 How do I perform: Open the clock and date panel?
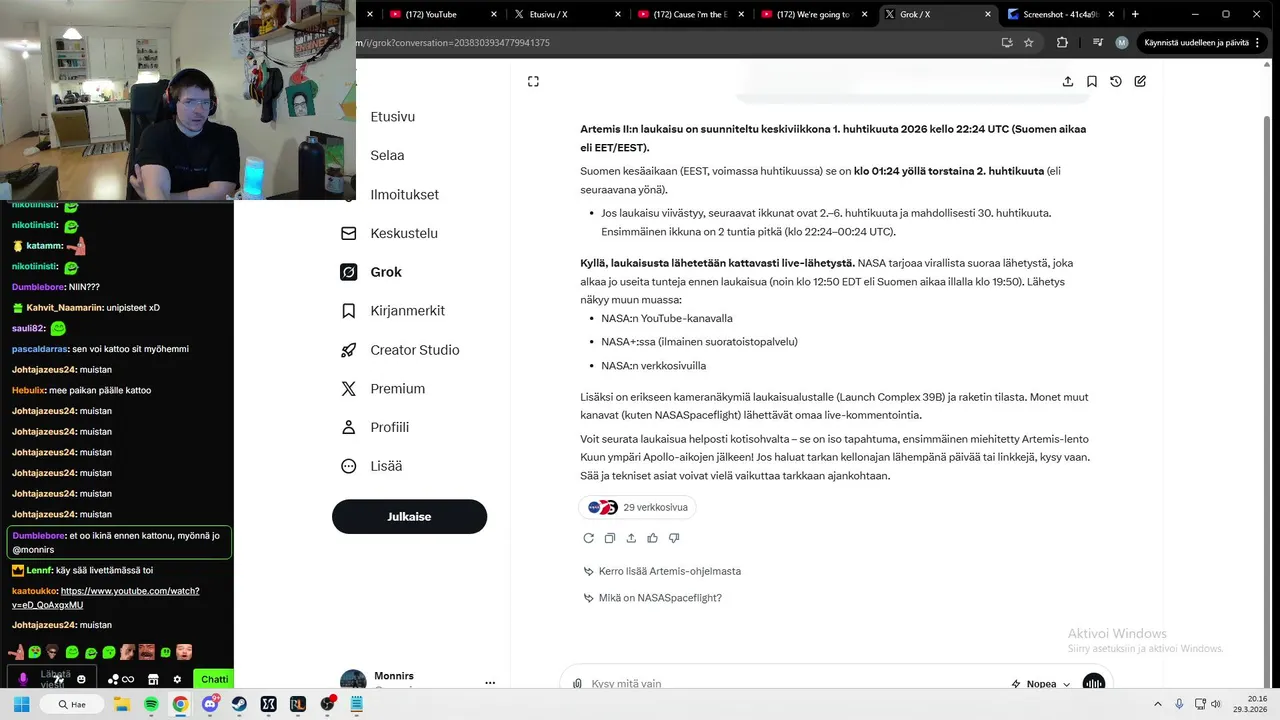click(x=1251, y=704)
